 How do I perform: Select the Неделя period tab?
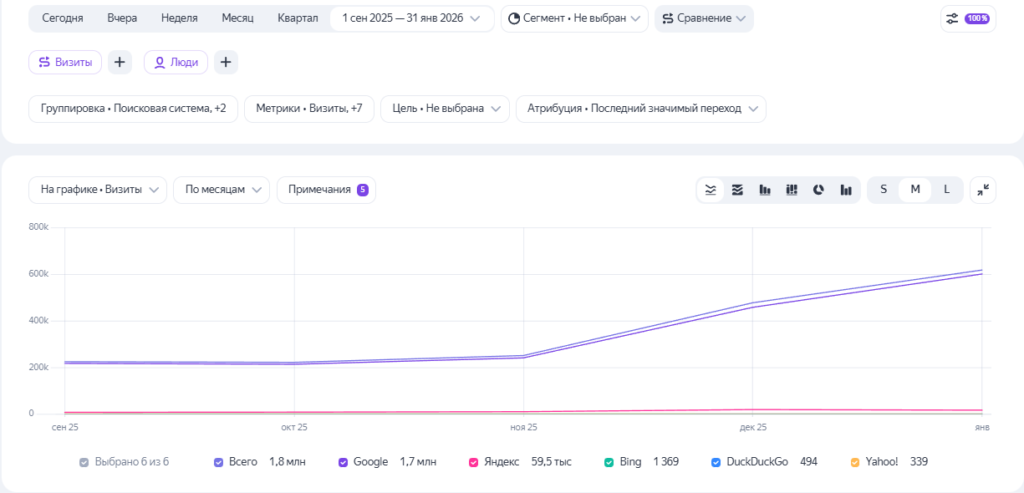tap(179, 19)
